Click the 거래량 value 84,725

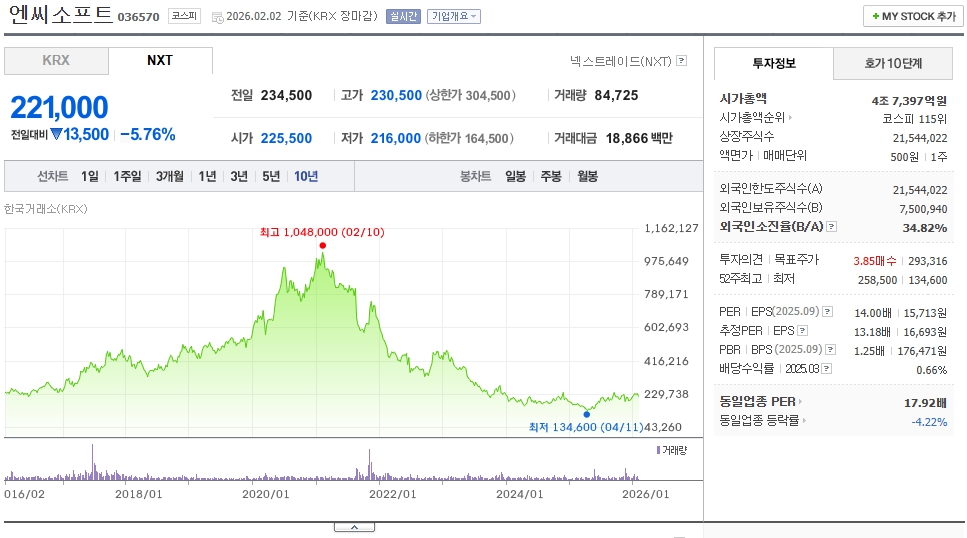pyautogui.click(x=616, y=96)
